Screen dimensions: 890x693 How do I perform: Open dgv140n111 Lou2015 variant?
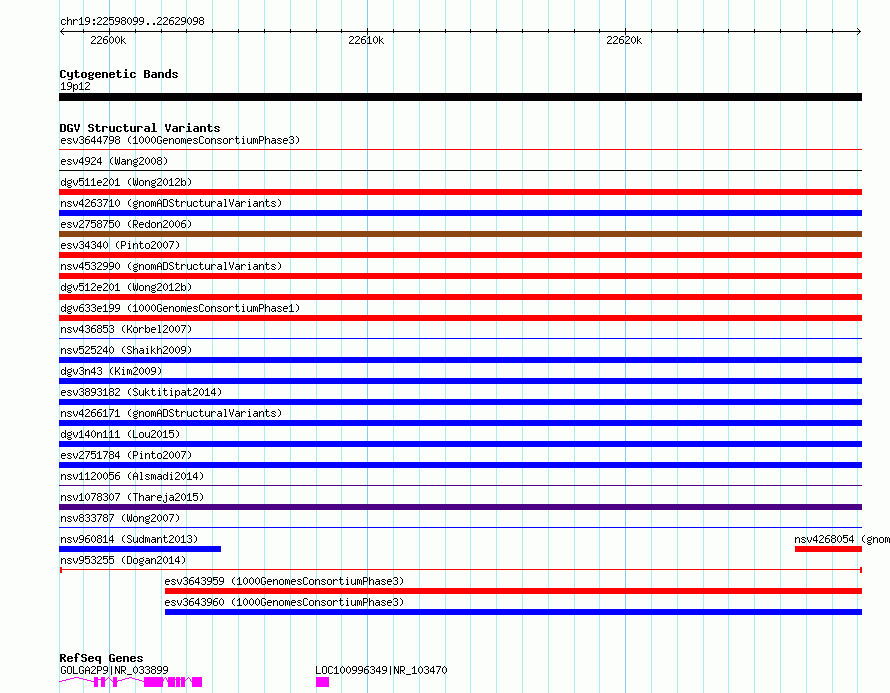(x=120, y=434)
